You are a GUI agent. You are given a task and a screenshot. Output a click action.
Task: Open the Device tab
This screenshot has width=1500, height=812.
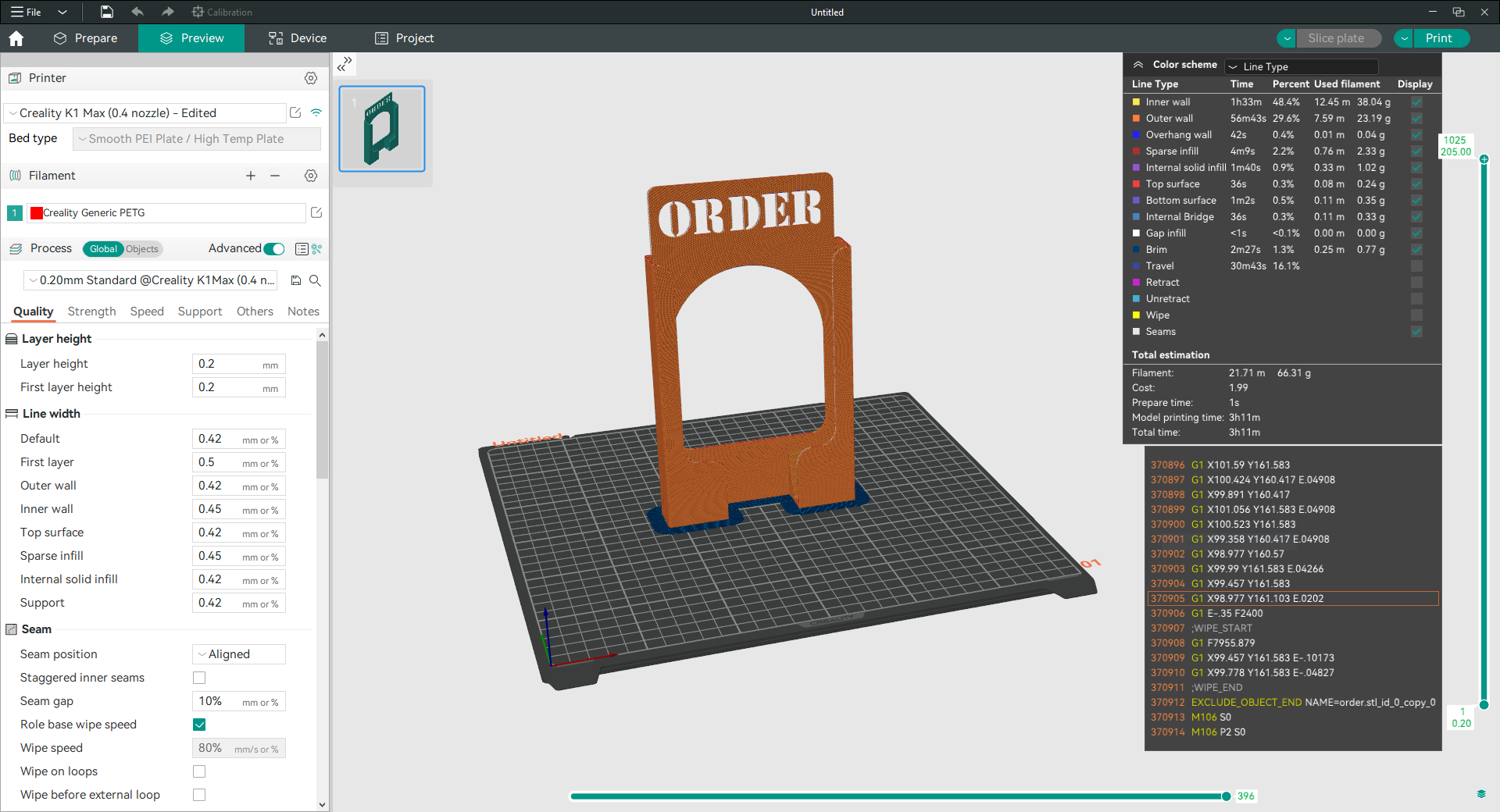pos(295,37)
